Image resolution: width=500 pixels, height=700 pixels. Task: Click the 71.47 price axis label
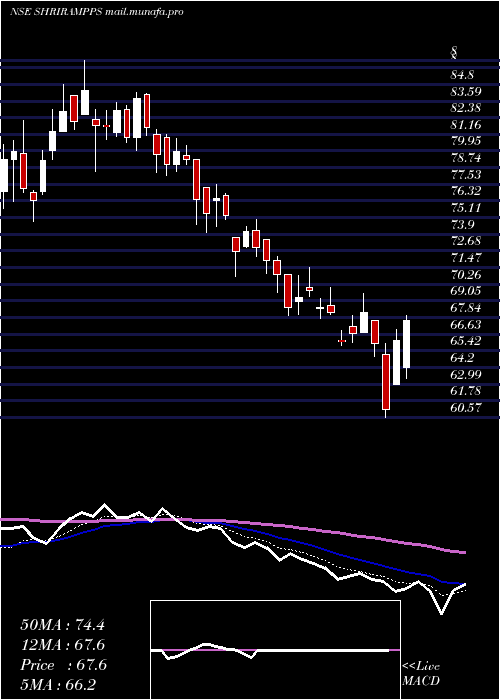pos(466,258)
